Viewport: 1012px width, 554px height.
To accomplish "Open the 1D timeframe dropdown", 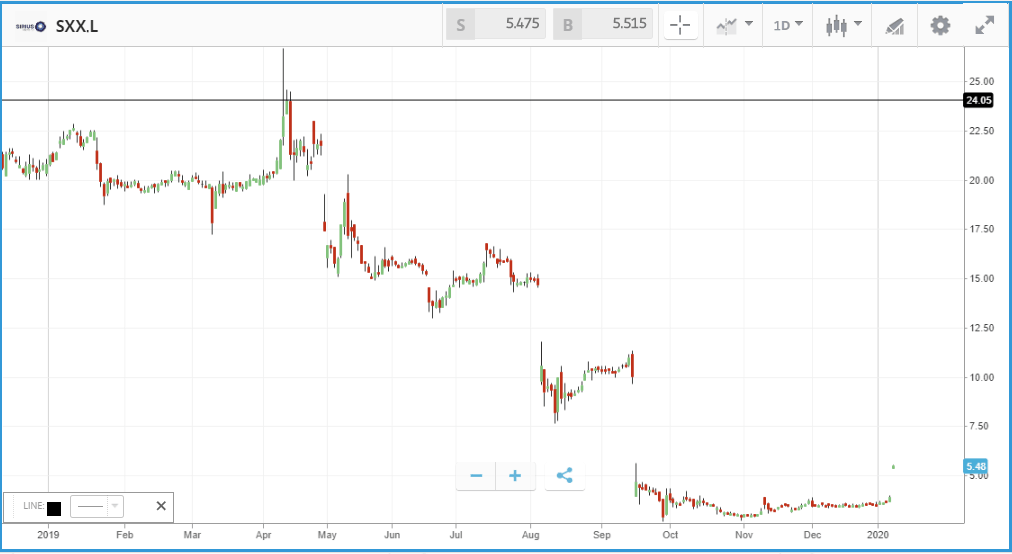I will (x=787, y=26).
